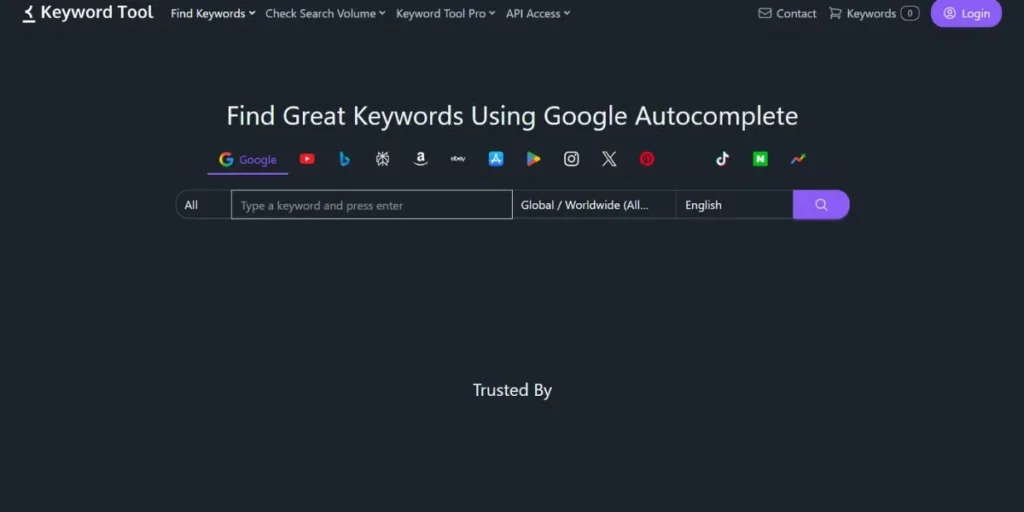This screenshot has height=512, width=1024.
Task: Select the Google tab
Action: [248, 159]
